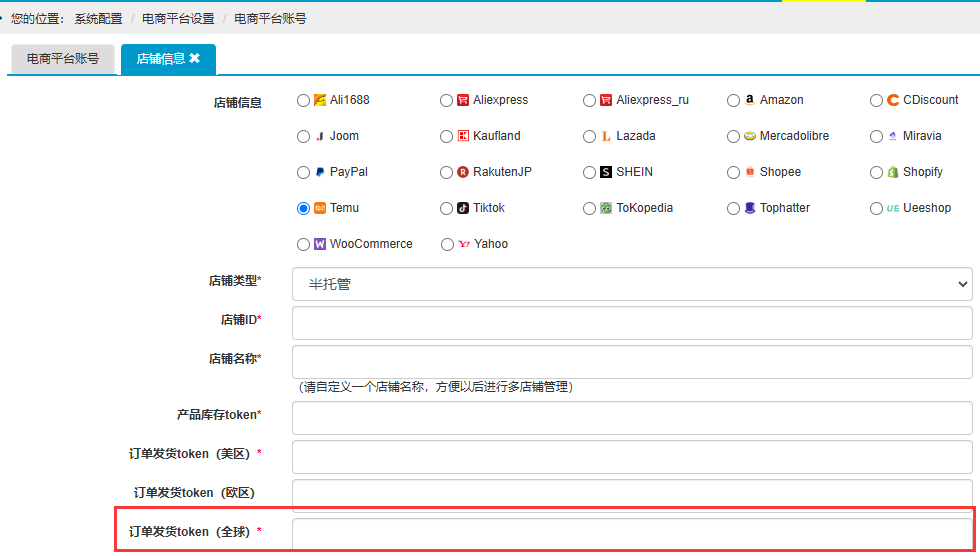Focus the 店铺名称 input field
Image resolution: width=980 pixels, height=556 pixels.
(632, 362)
